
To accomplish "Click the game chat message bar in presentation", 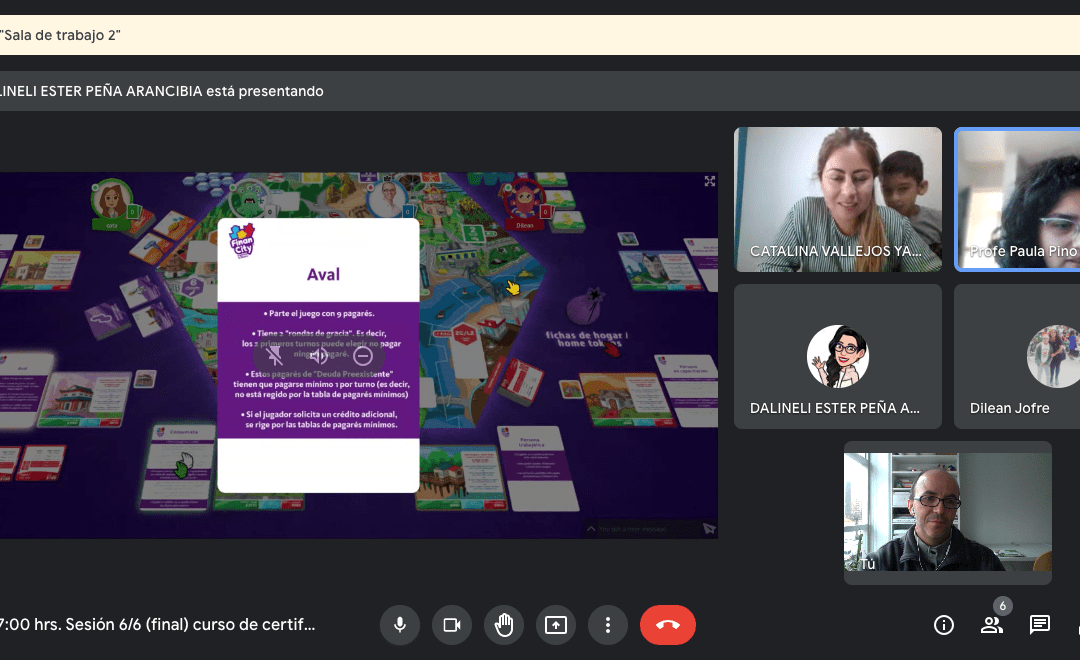I will (x=650, y=528).
